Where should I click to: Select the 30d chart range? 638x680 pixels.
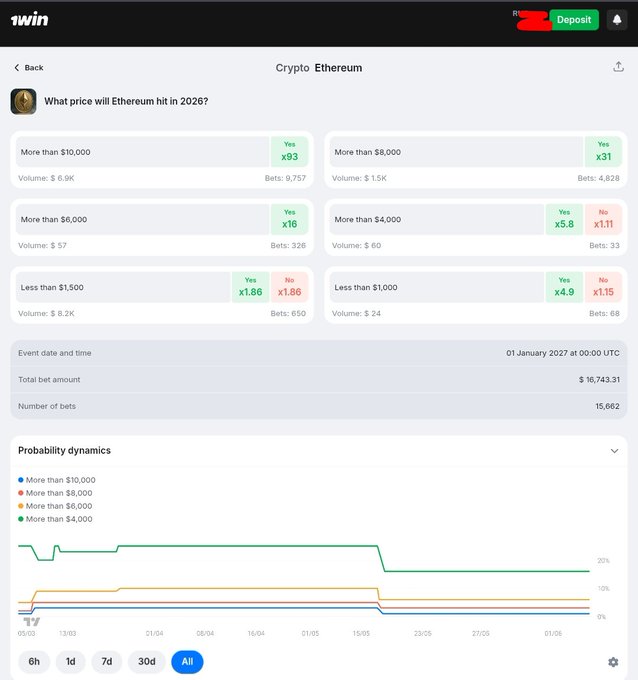click(x=147, y=662)
